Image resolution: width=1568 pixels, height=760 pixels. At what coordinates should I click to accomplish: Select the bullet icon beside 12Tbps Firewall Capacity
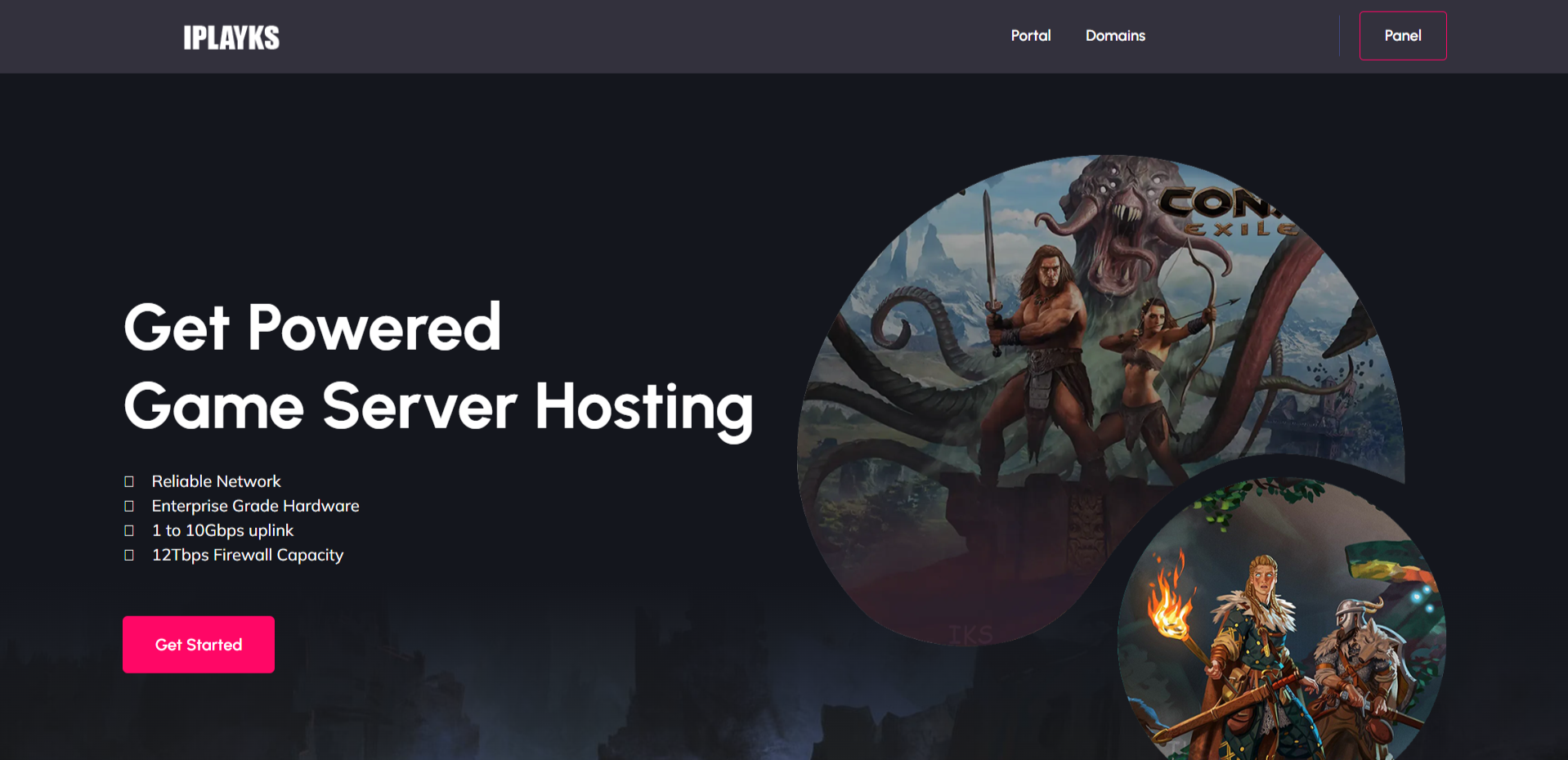129,556
